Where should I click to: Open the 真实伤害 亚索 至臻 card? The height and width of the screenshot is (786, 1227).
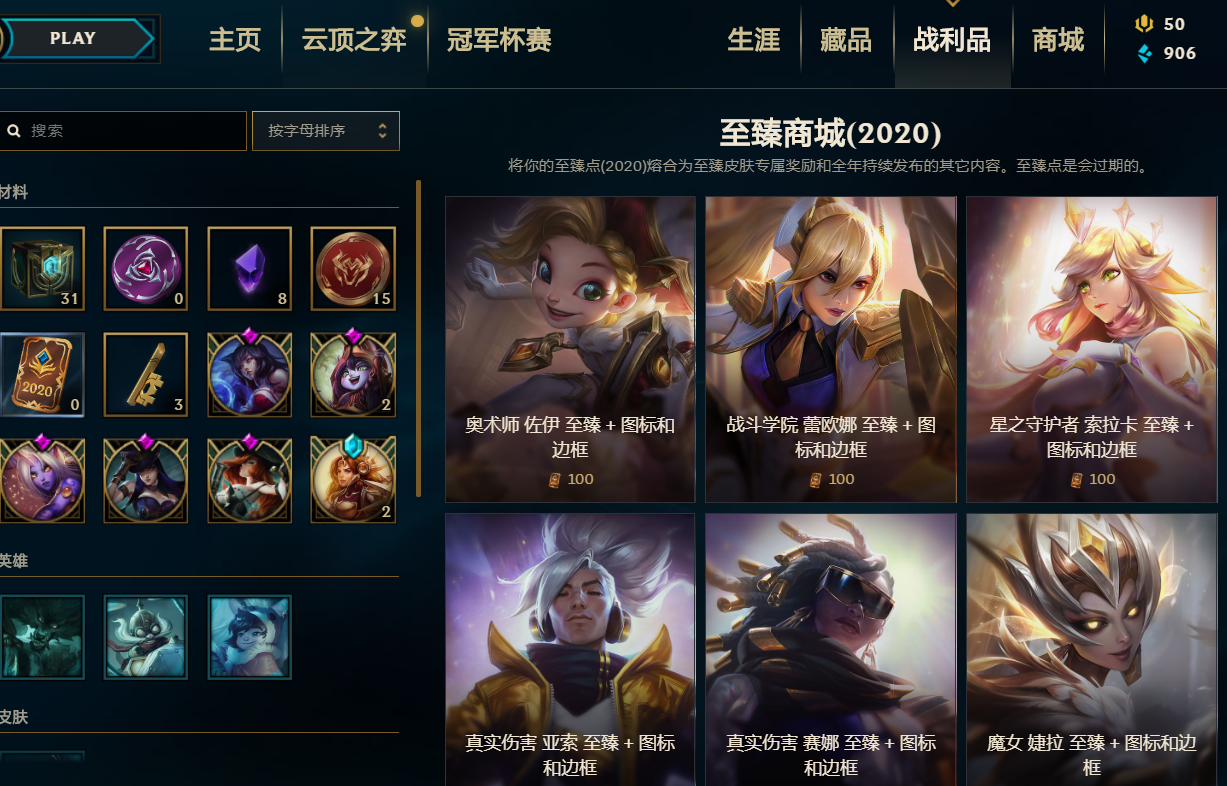(570, 650)
